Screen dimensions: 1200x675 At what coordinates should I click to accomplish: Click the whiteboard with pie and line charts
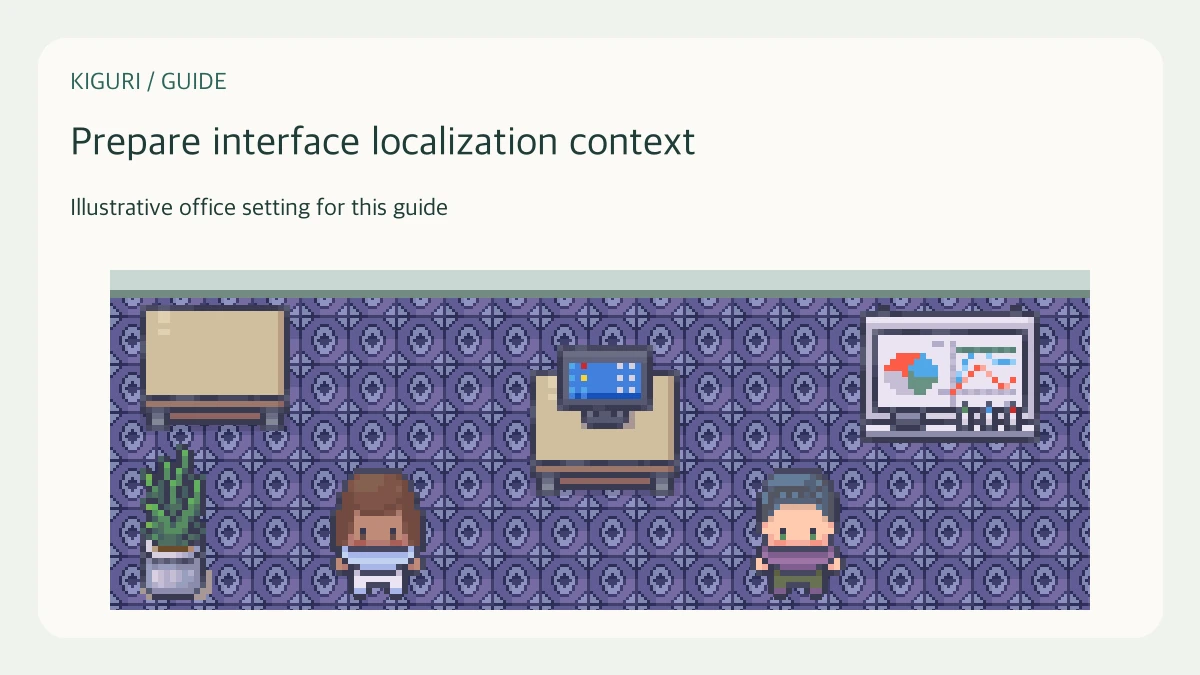pyautogui.click(x=950, y=375)
